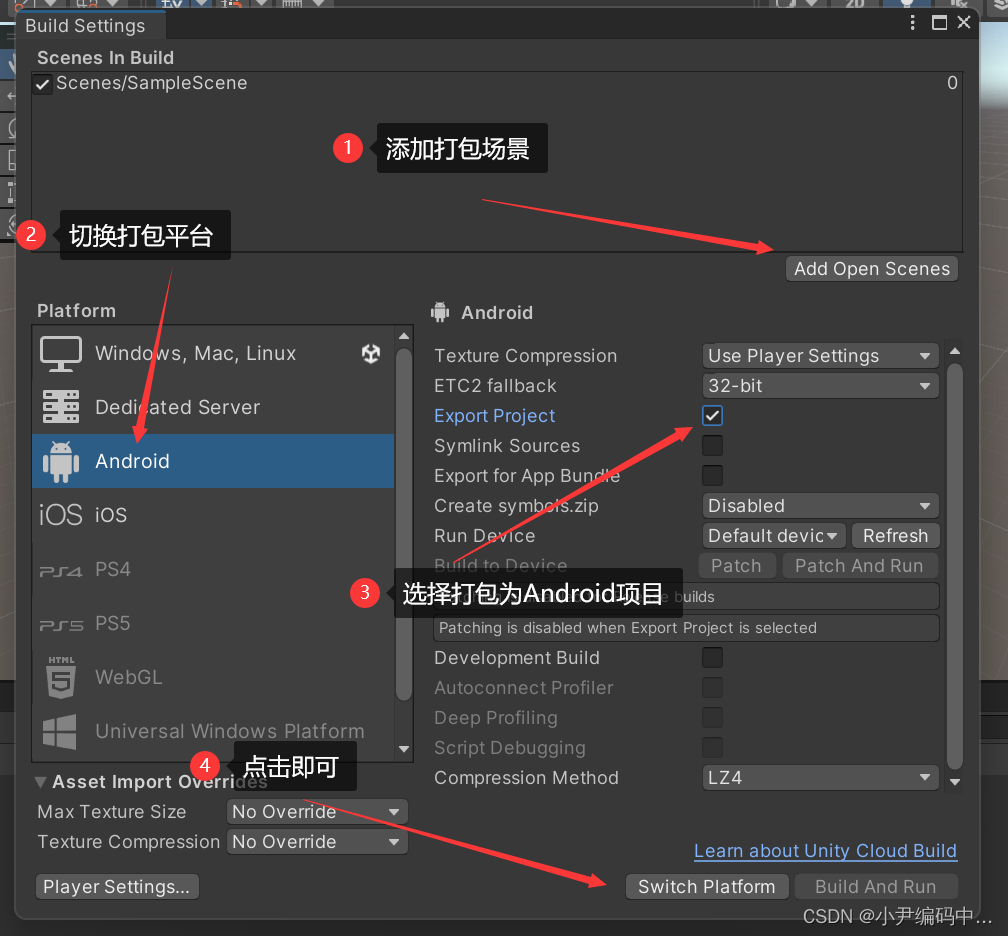Uncheck the Scenes/SampleScene checkbox
The width and height of the screenshot is (1008, 936).
(42, 84)
